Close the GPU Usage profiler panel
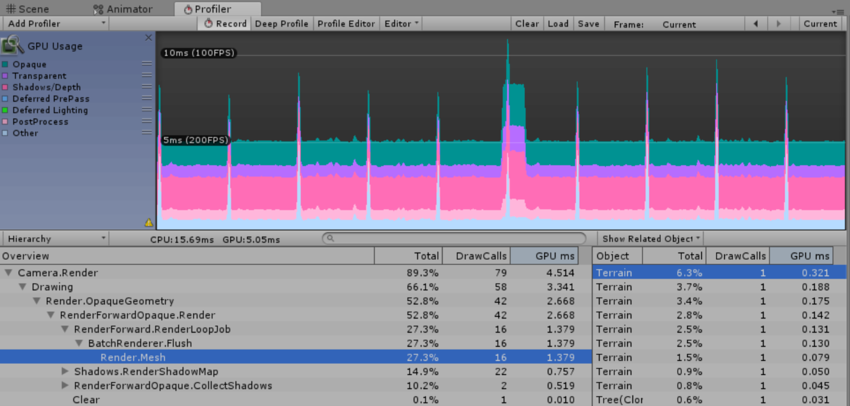850x406 pixels. pos(149,37)
